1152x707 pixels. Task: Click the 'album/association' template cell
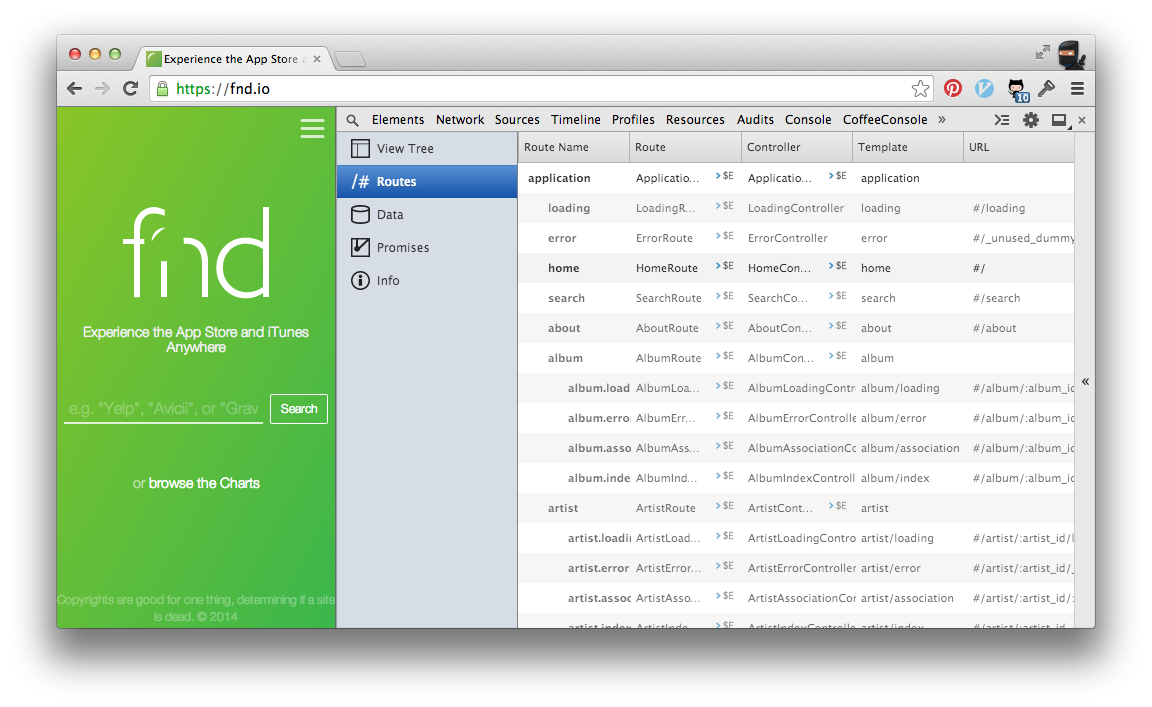[910, 448]
